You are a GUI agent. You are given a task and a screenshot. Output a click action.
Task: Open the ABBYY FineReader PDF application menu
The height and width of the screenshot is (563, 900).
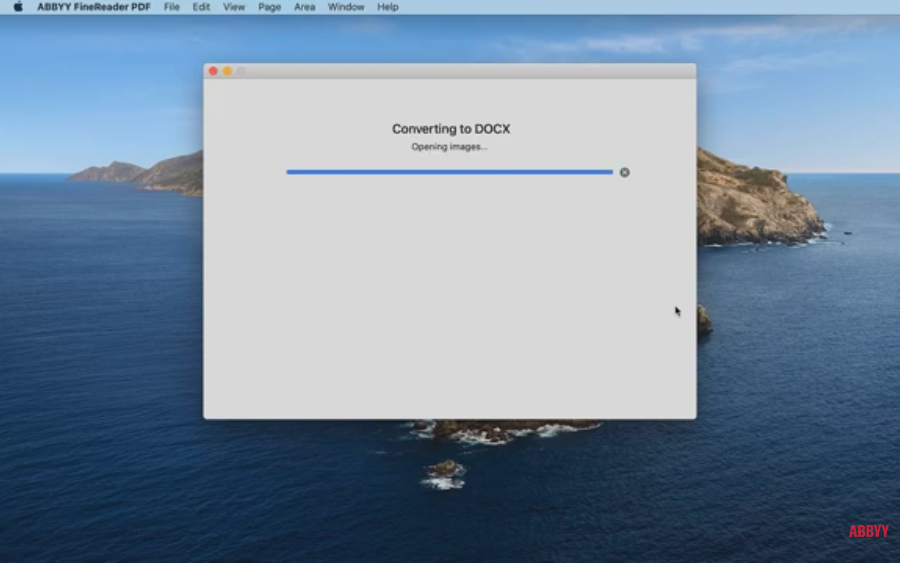tap(94, 7)
